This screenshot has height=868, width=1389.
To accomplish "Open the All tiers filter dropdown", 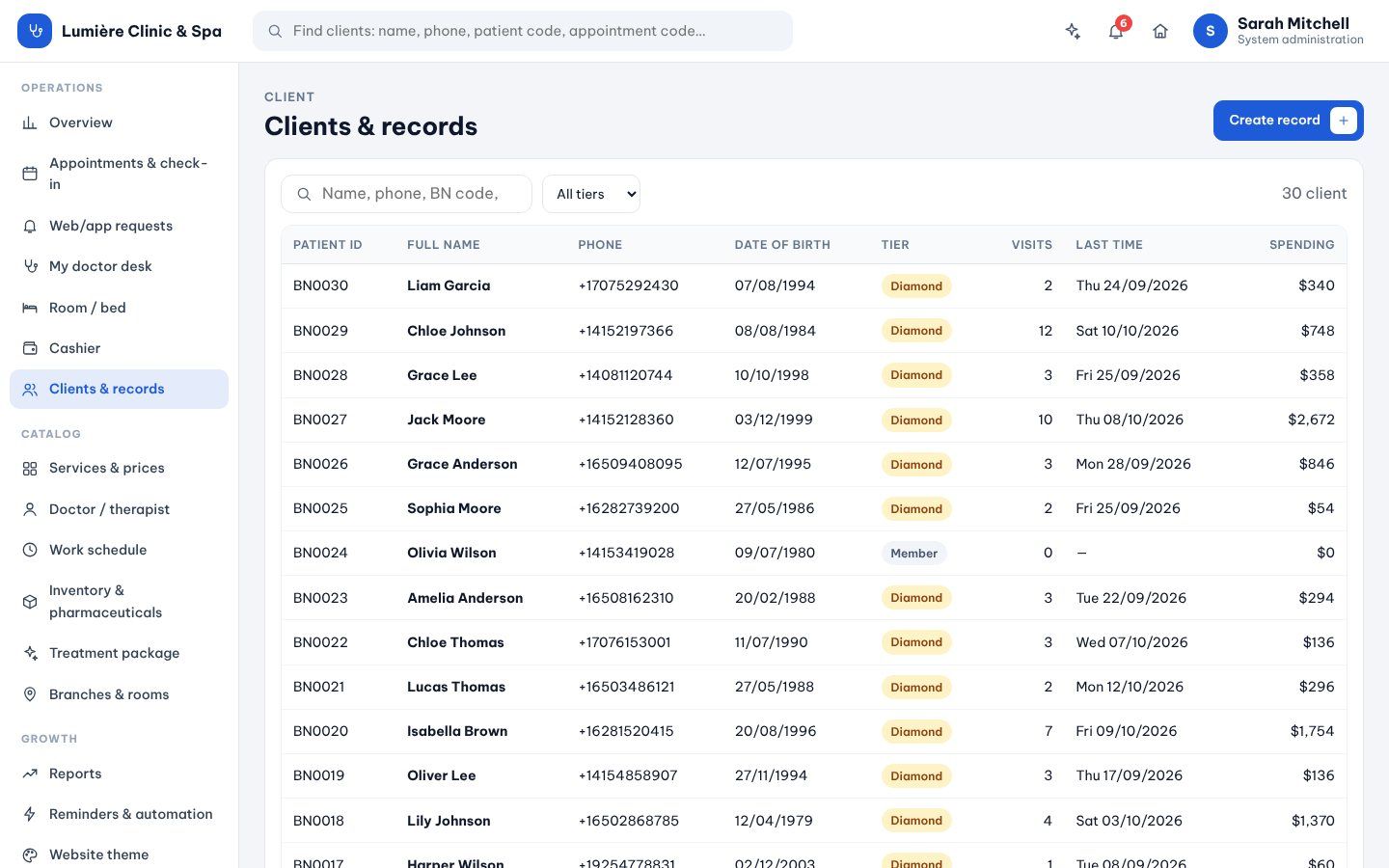I will 591,194.
